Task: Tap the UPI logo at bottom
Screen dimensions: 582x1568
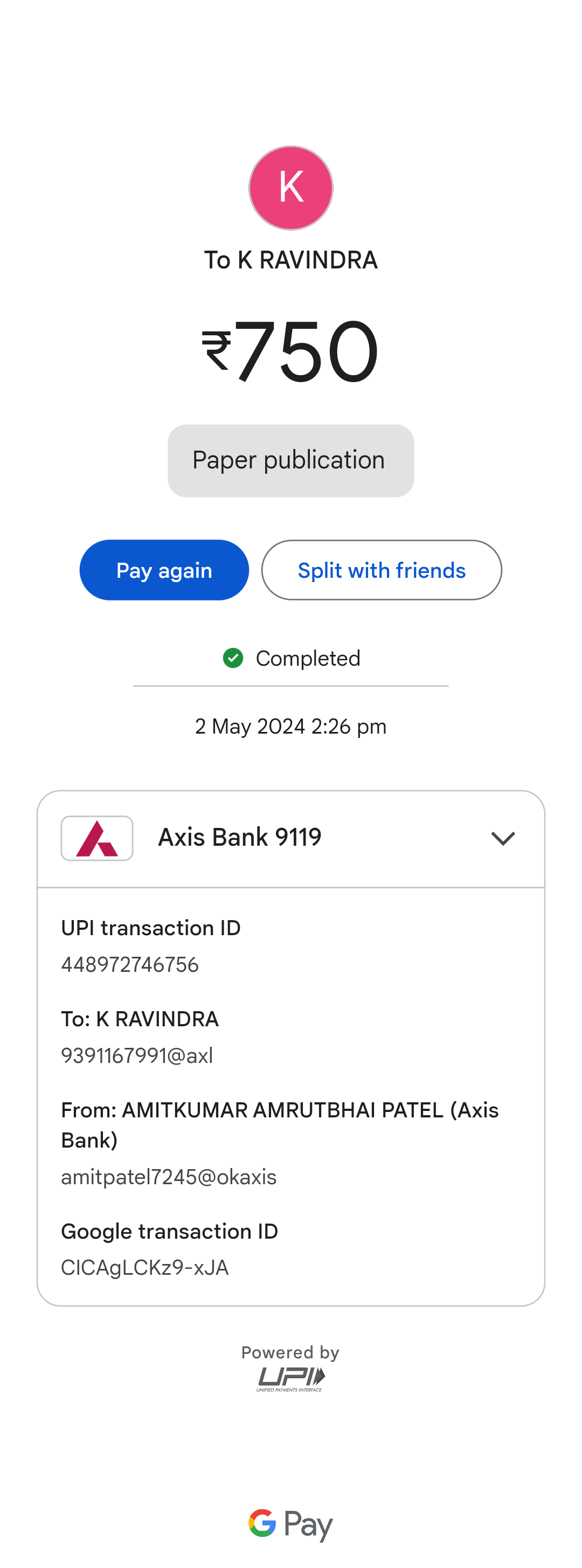Action: tap(291, 1378)
